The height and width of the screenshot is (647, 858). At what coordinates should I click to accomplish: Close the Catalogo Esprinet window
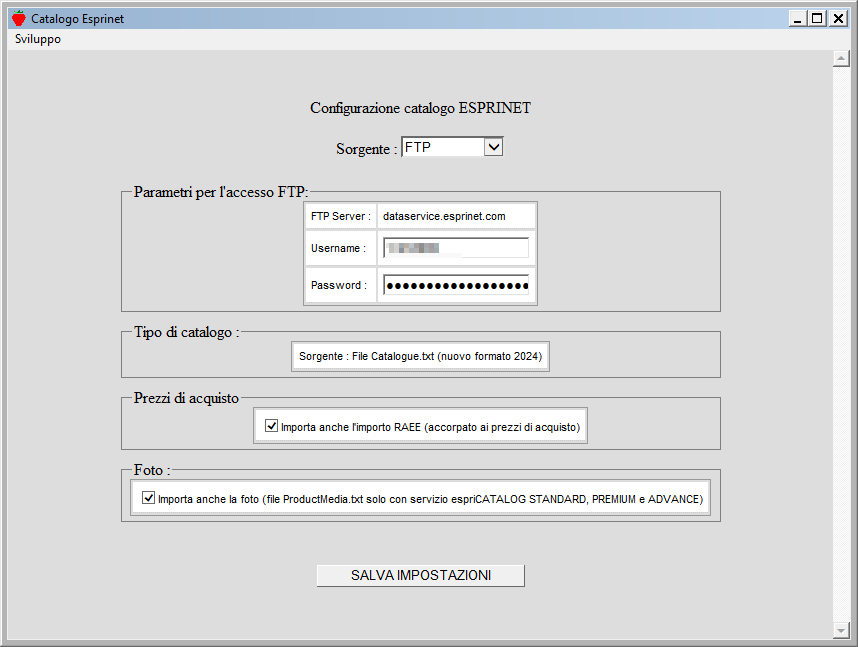838,19
